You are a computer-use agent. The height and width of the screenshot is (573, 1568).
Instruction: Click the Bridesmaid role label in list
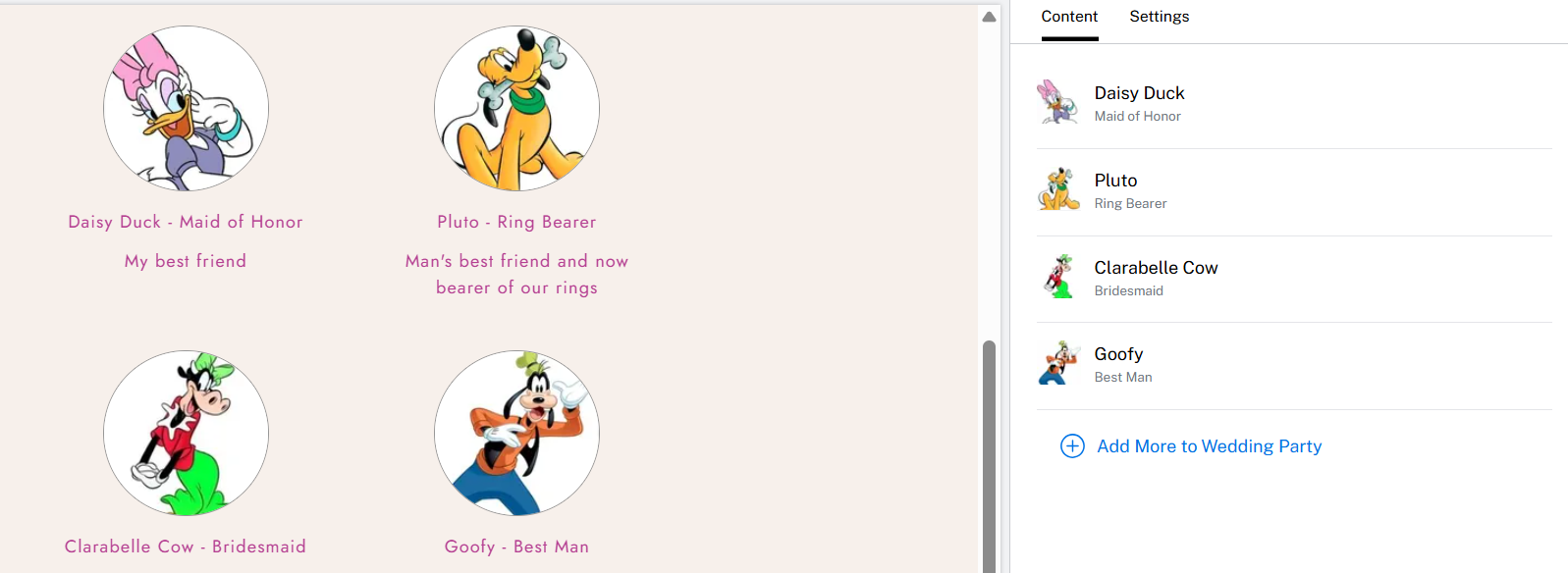pos(1128,290)
